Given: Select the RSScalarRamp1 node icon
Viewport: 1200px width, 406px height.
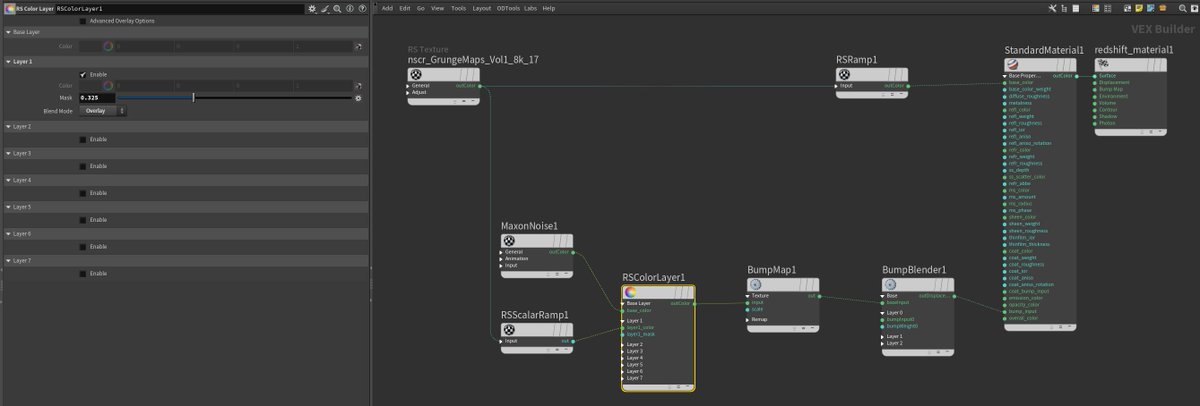Looking at the screenshot, I should (x=509, y=329).
